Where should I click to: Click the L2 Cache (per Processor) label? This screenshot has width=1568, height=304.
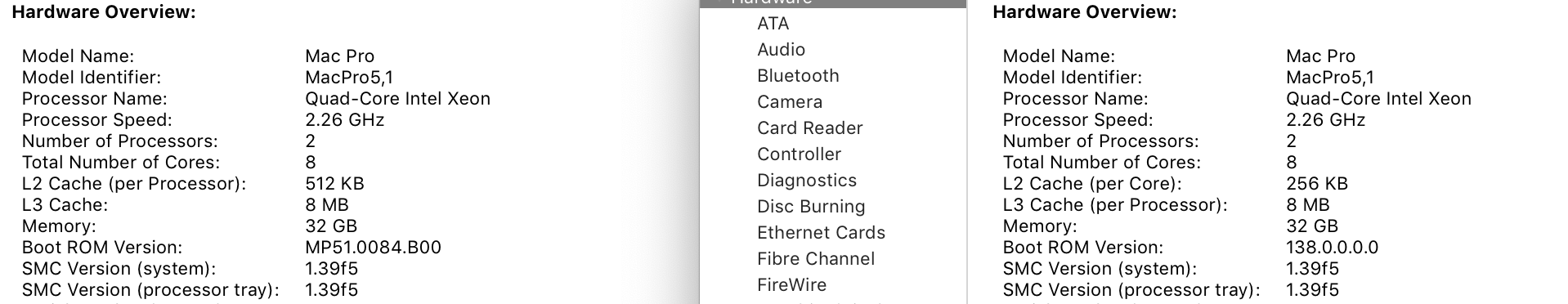point(134,184)
